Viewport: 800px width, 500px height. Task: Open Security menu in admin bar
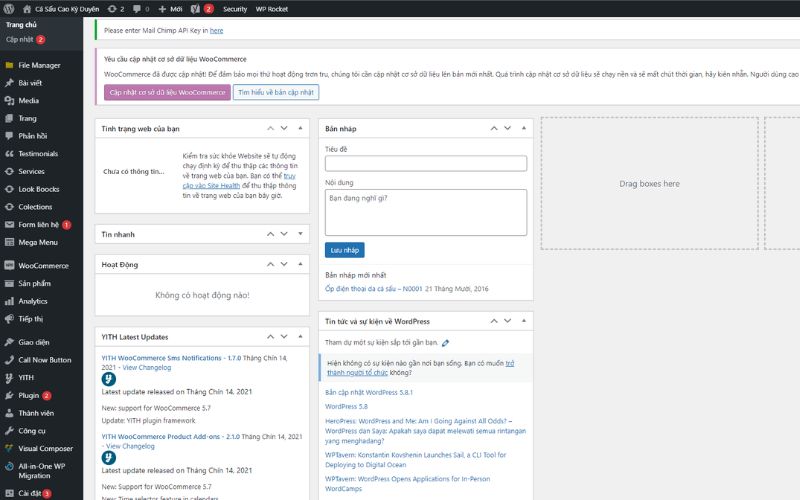coord(235,9)
